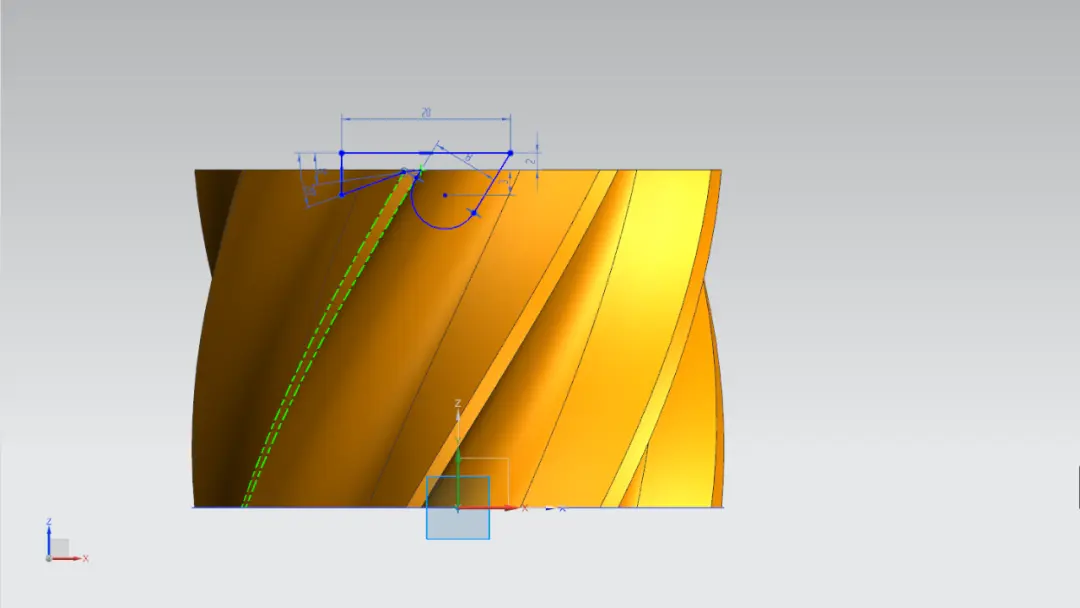
Task: Click the view triad in the corner
Action: click(64, 543)
